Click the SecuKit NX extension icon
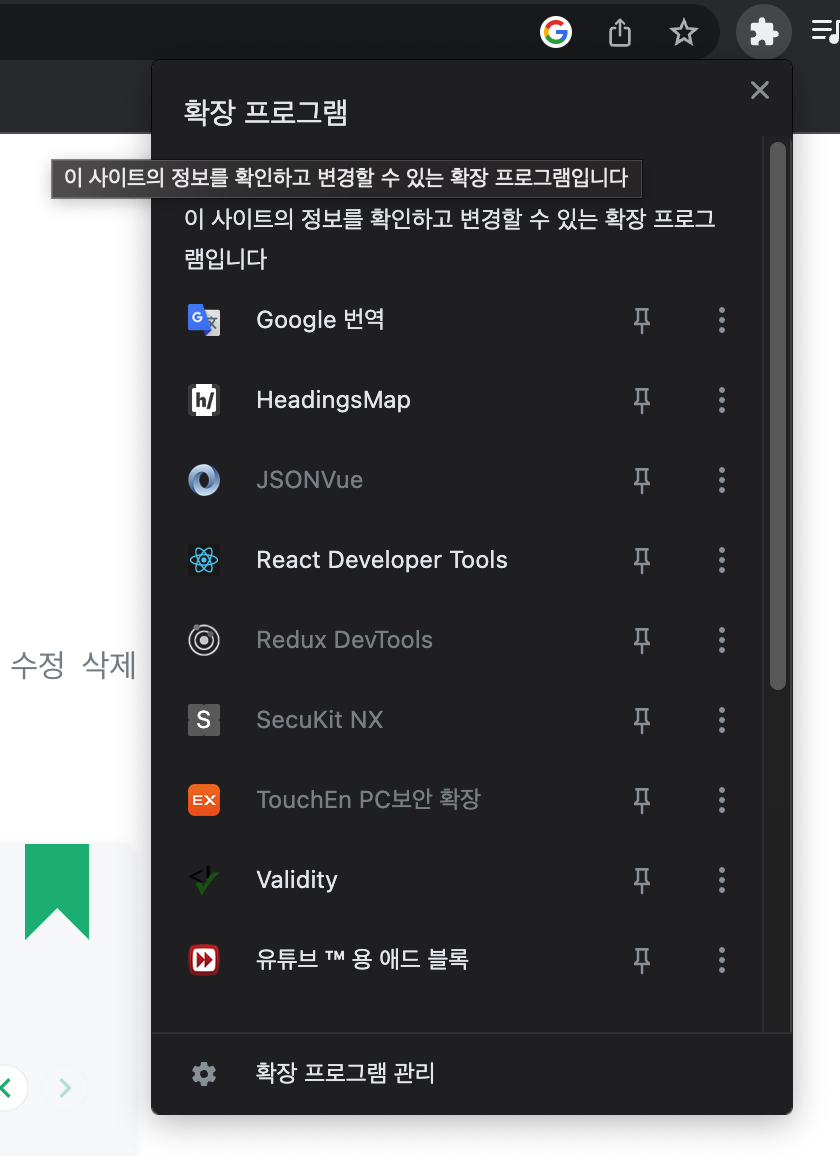This screenshot has width=840, height=1156. tap(204, 720)
